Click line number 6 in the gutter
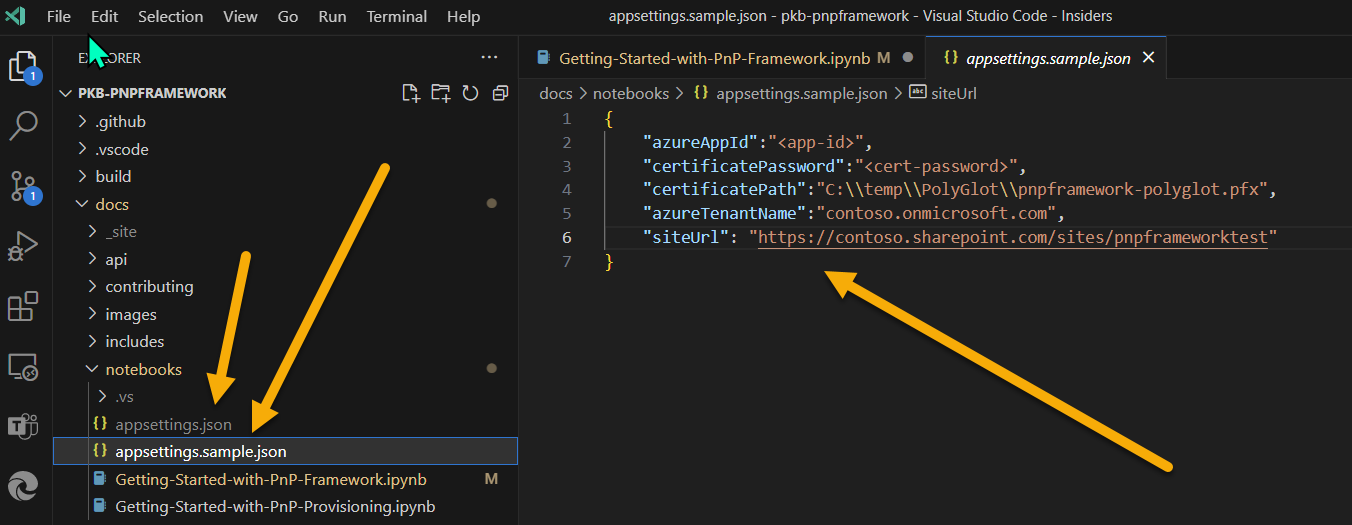Image resolution: width=1352 pixels, height=525 pixels. [x=567, y=238]
